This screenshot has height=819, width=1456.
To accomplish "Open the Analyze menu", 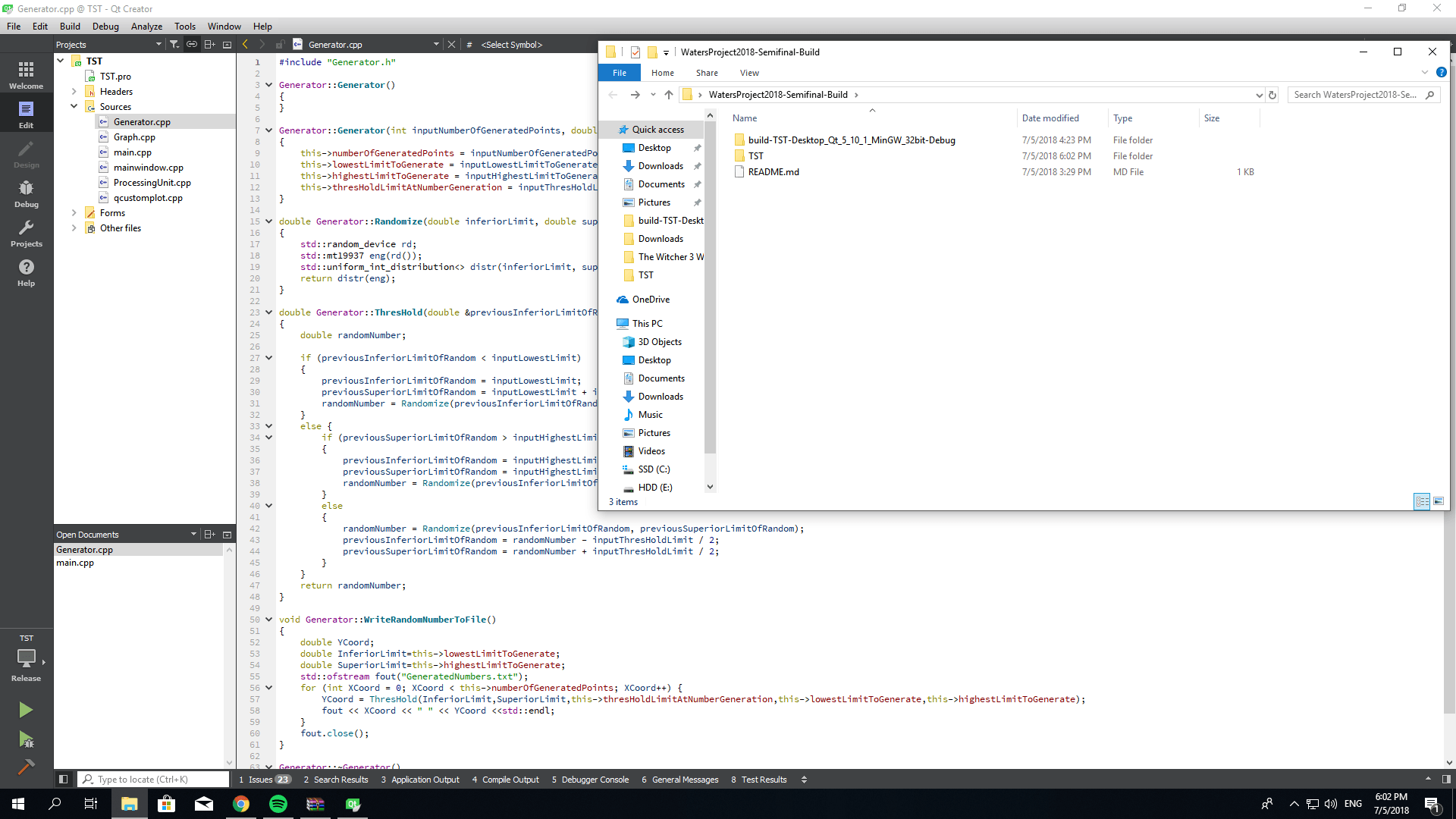I will tap(146, 27).
